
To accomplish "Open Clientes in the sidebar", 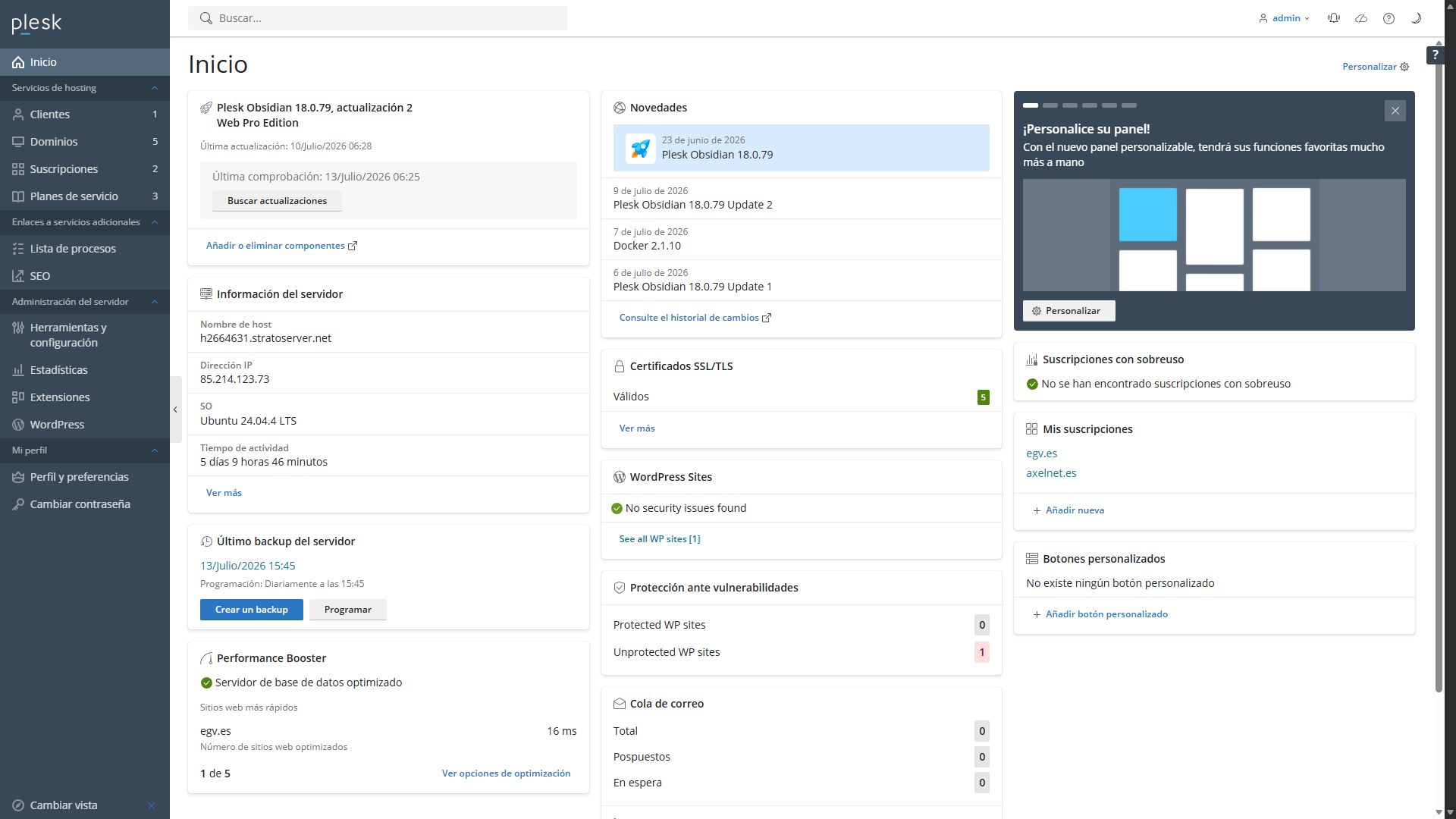I will click(85, 115).
